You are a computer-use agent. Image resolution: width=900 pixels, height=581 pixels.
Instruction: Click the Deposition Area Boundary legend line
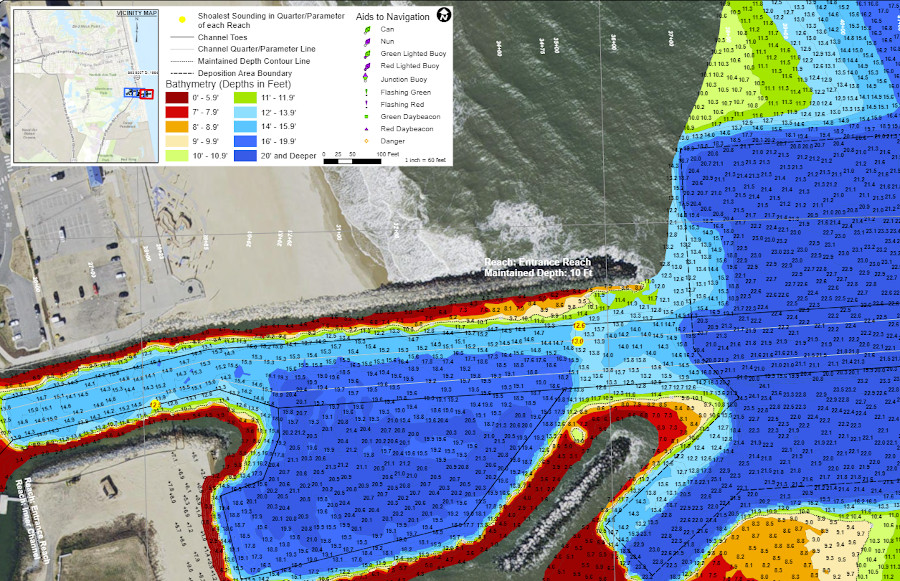pos(180,74)
